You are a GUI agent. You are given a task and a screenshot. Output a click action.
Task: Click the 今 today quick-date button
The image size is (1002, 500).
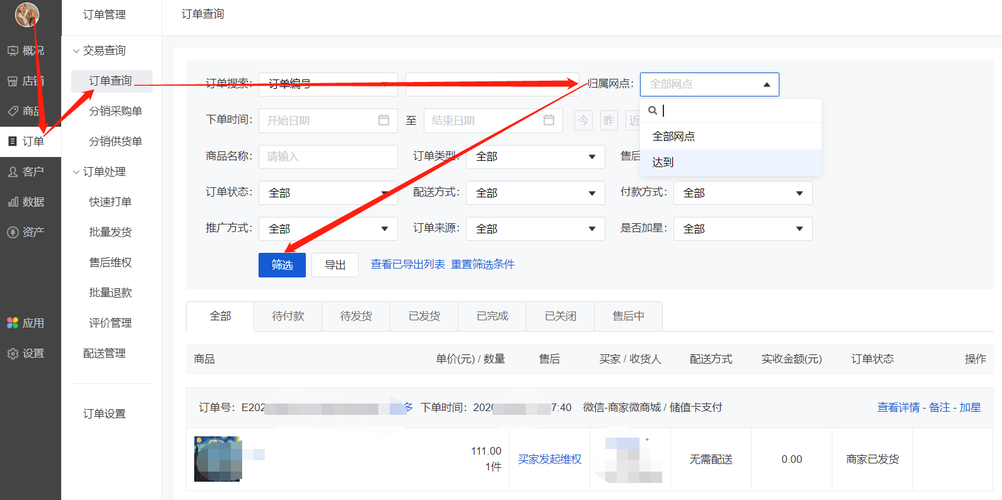(583, 120)
